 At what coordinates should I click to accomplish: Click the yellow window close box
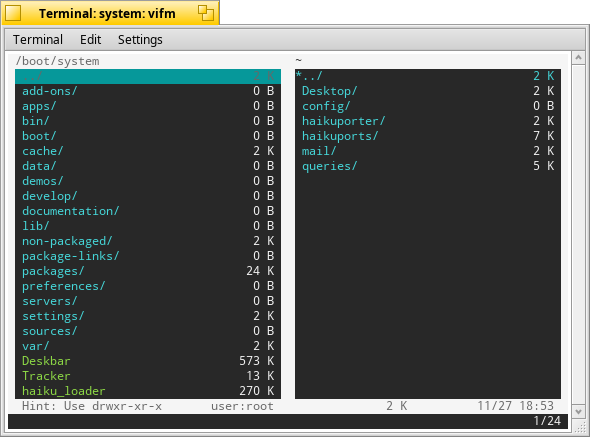(x=13, y=13)
